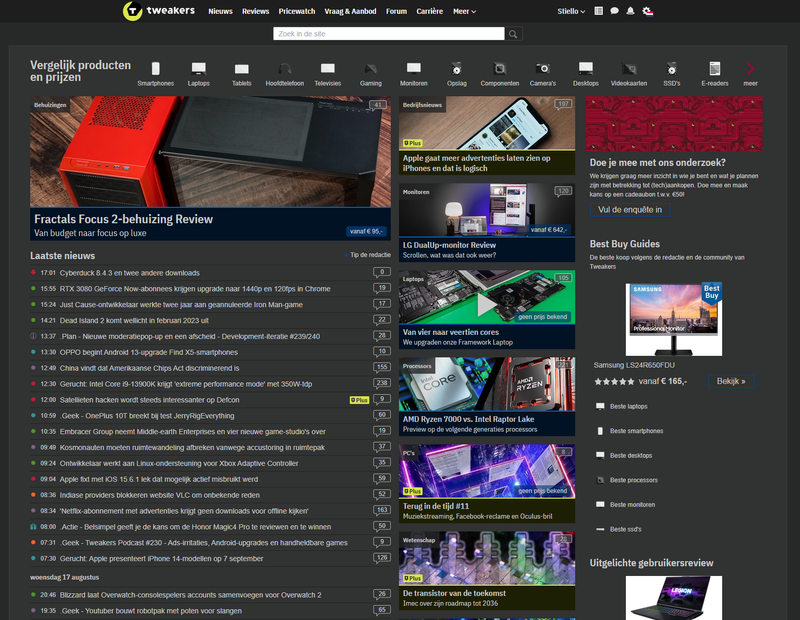Expand the Meer menu dropdown

click(464, 11)
